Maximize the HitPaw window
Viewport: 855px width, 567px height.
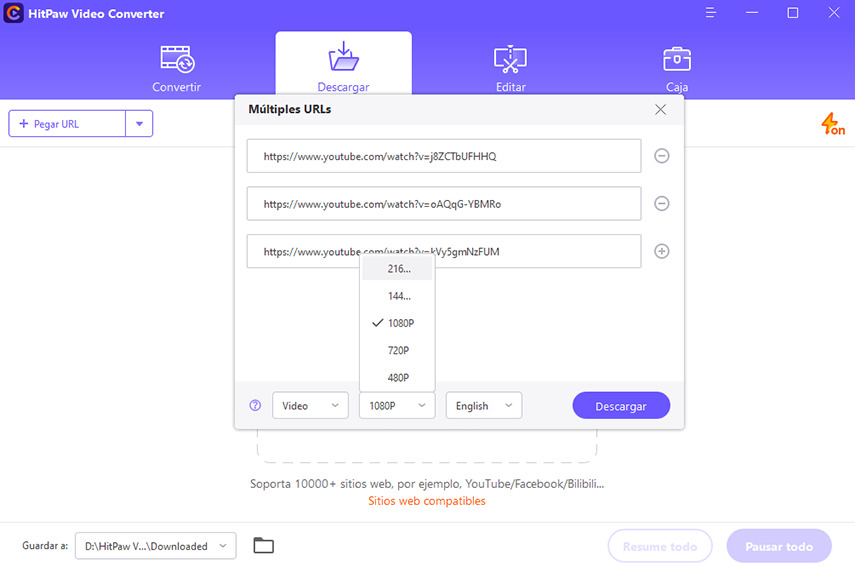[793, 13]
